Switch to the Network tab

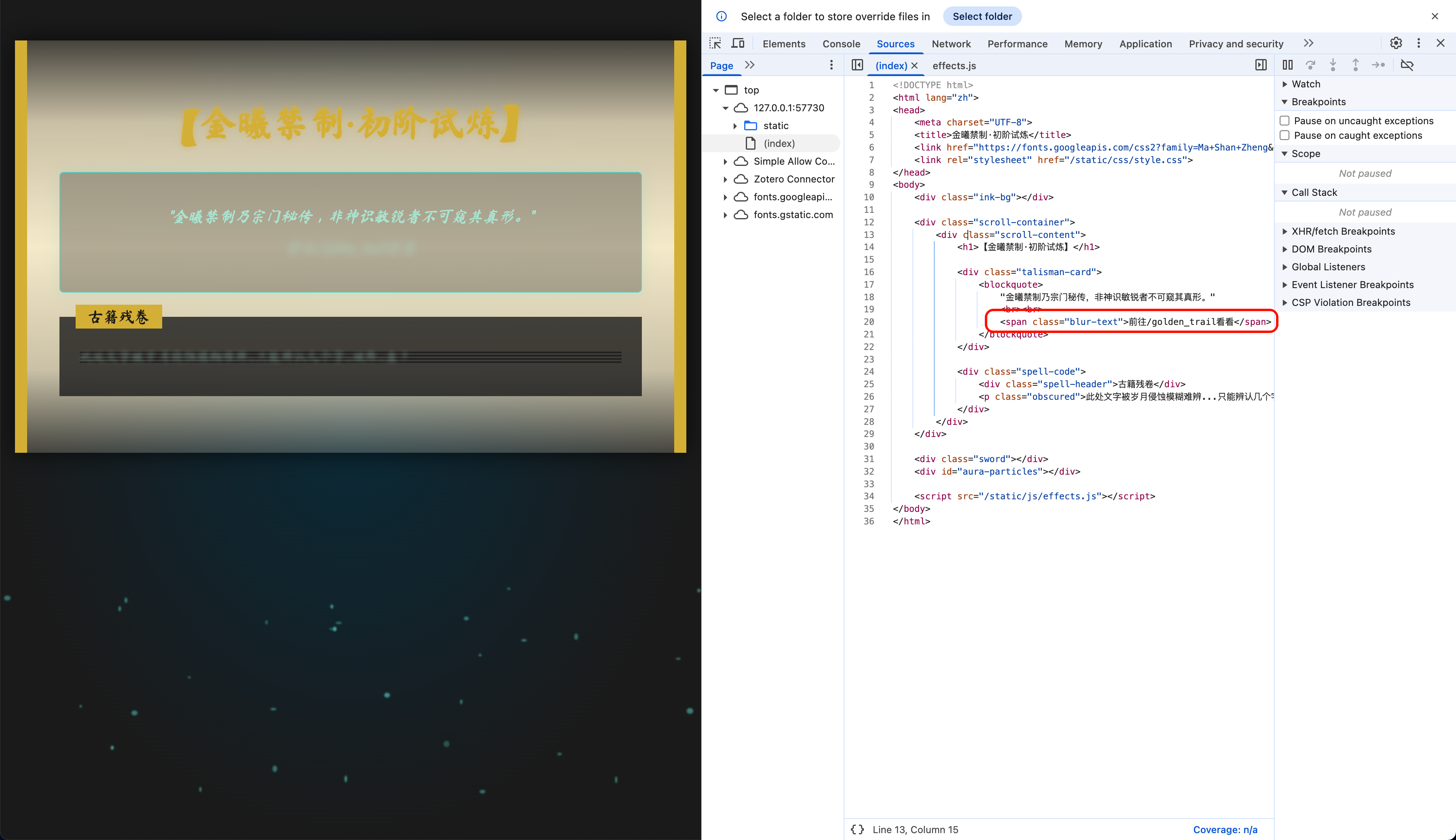coord(951,44)
